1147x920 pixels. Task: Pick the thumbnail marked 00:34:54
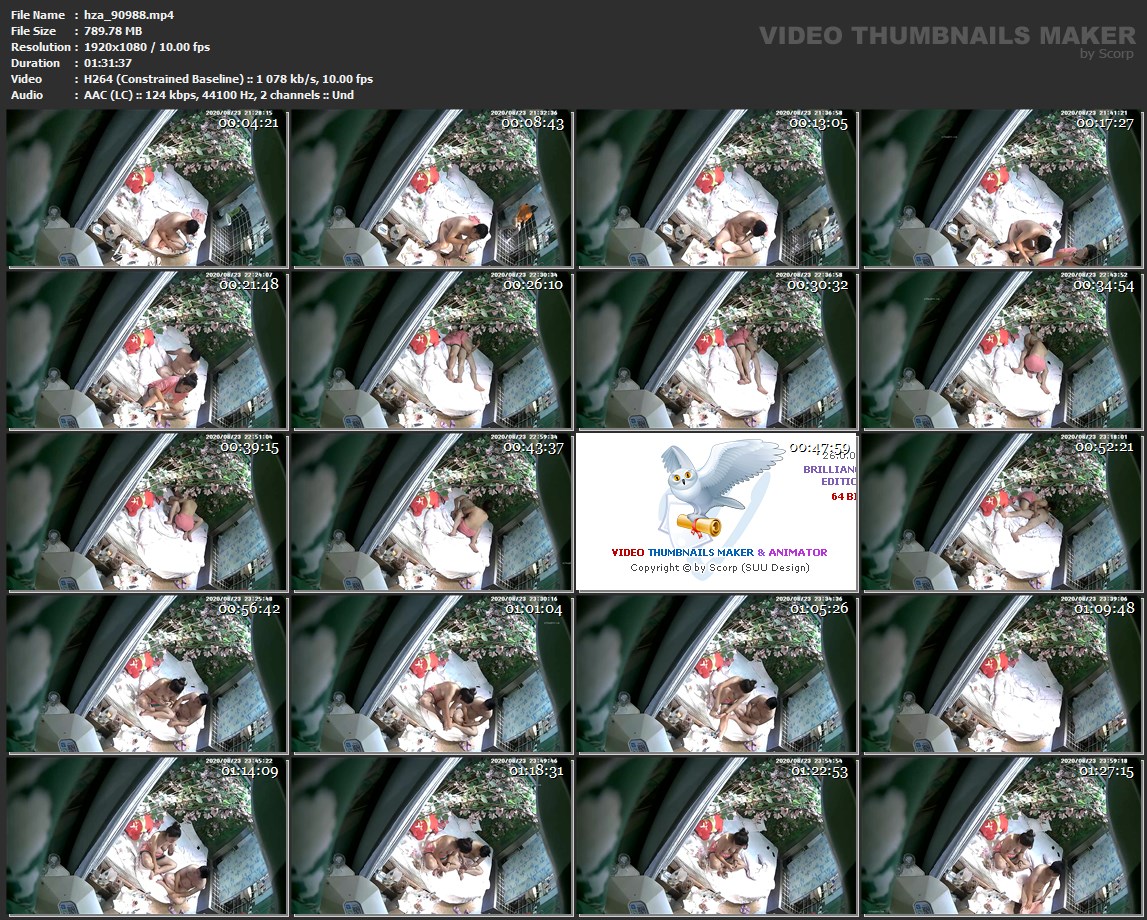[x=1001, y=350]
